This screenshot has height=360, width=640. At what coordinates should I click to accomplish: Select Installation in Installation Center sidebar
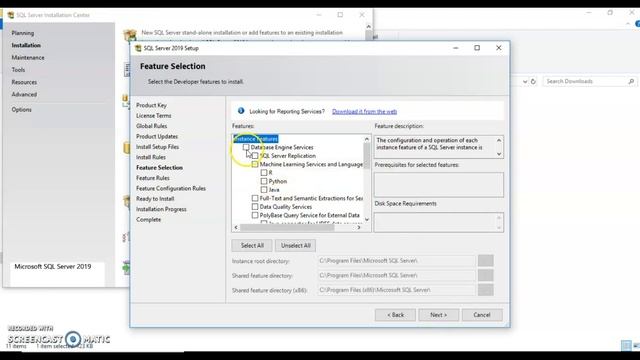[26, 45]
